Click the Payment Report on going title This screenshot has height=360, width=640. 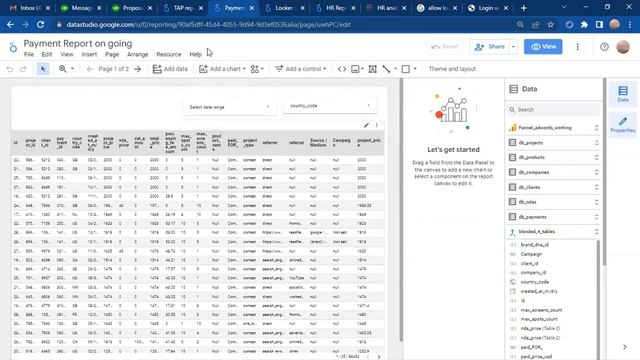coord(78,43)
